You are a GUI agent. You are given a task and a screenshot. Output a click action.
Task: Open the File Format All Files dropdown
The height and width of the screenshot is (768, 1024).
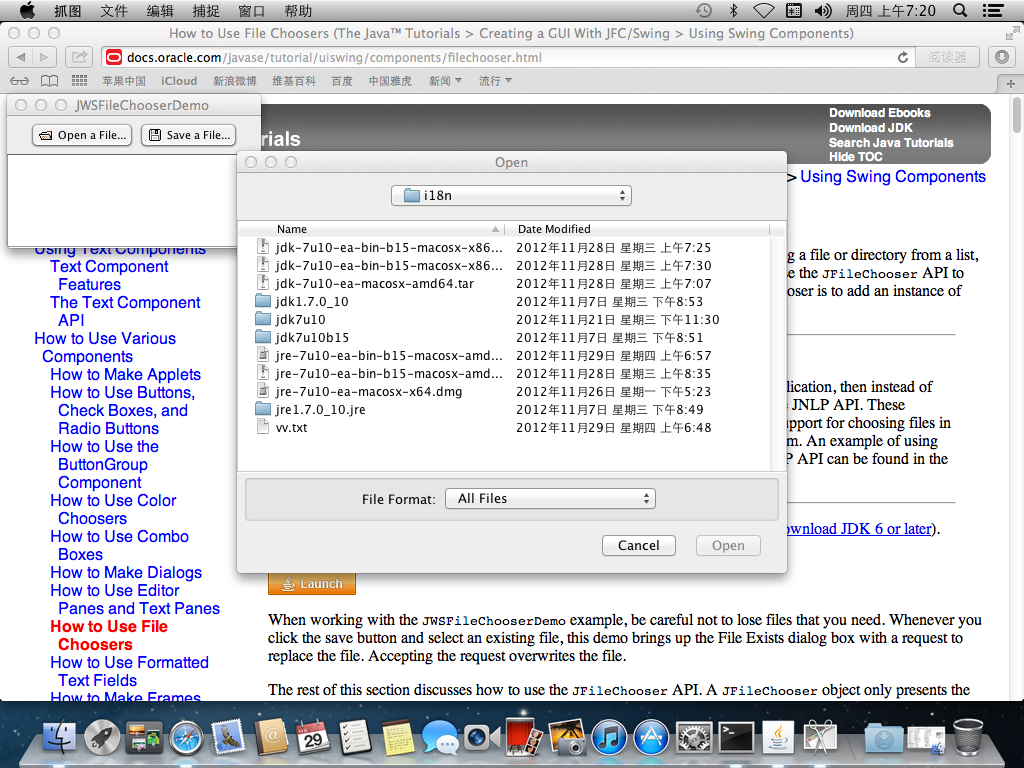click(x=550, y=498)
